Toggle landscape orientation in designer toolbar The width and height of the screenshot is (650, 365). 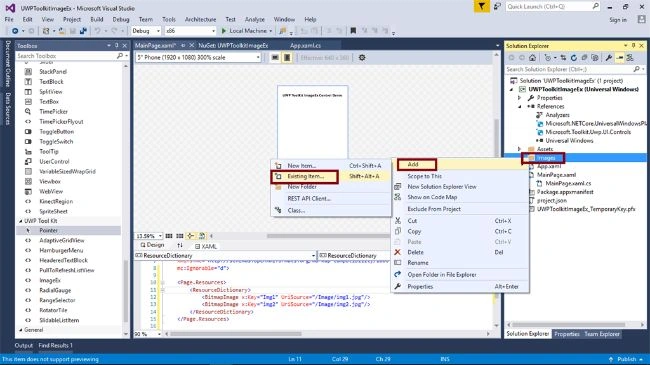(x=275, y=58)
